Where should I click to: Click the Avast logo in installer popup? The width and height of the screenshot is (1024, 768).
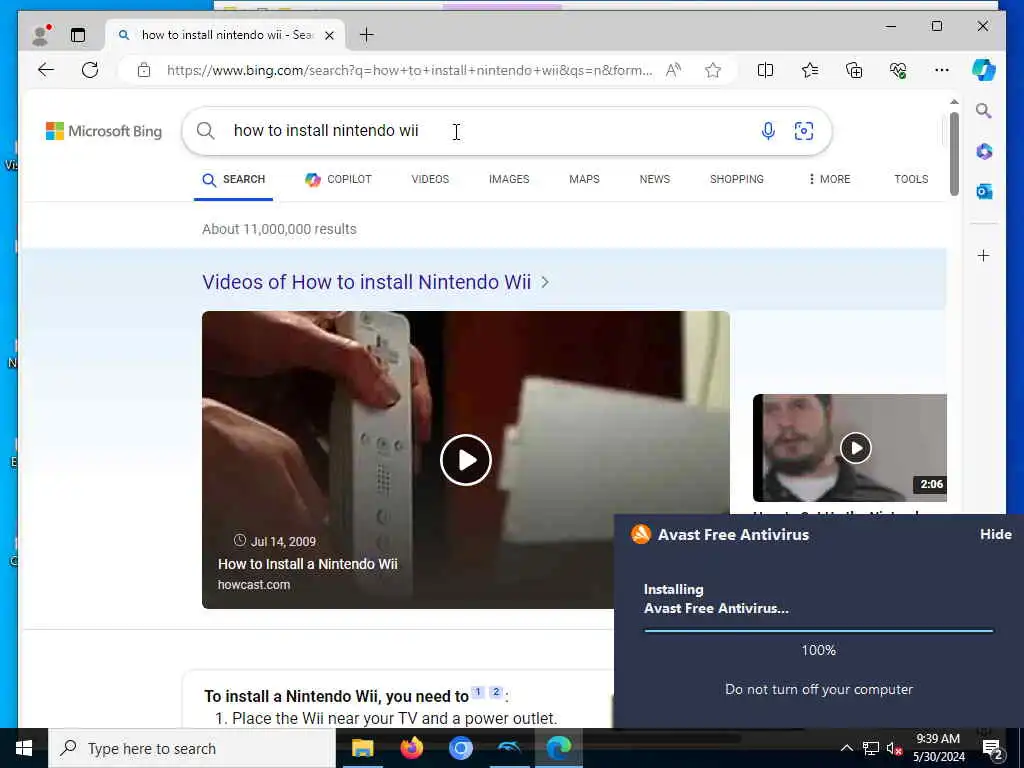point(641,534)
